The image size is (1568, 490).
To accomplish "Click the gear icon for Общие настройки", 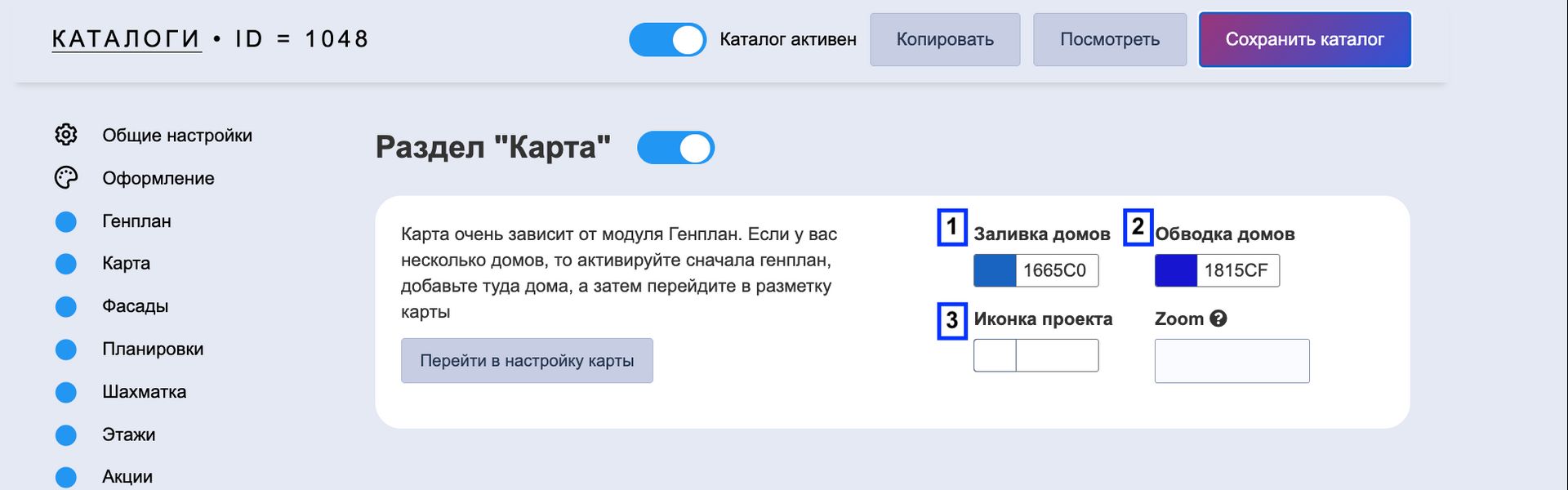I will click(x=66, y=135).
